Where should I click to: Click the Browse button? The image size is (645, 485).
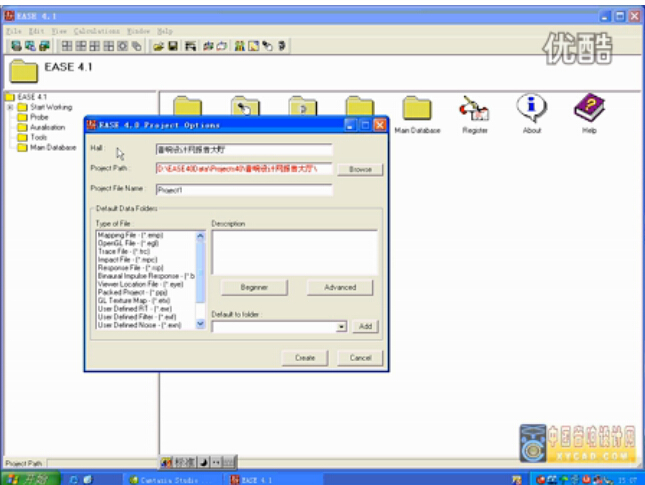coord(360,169)
